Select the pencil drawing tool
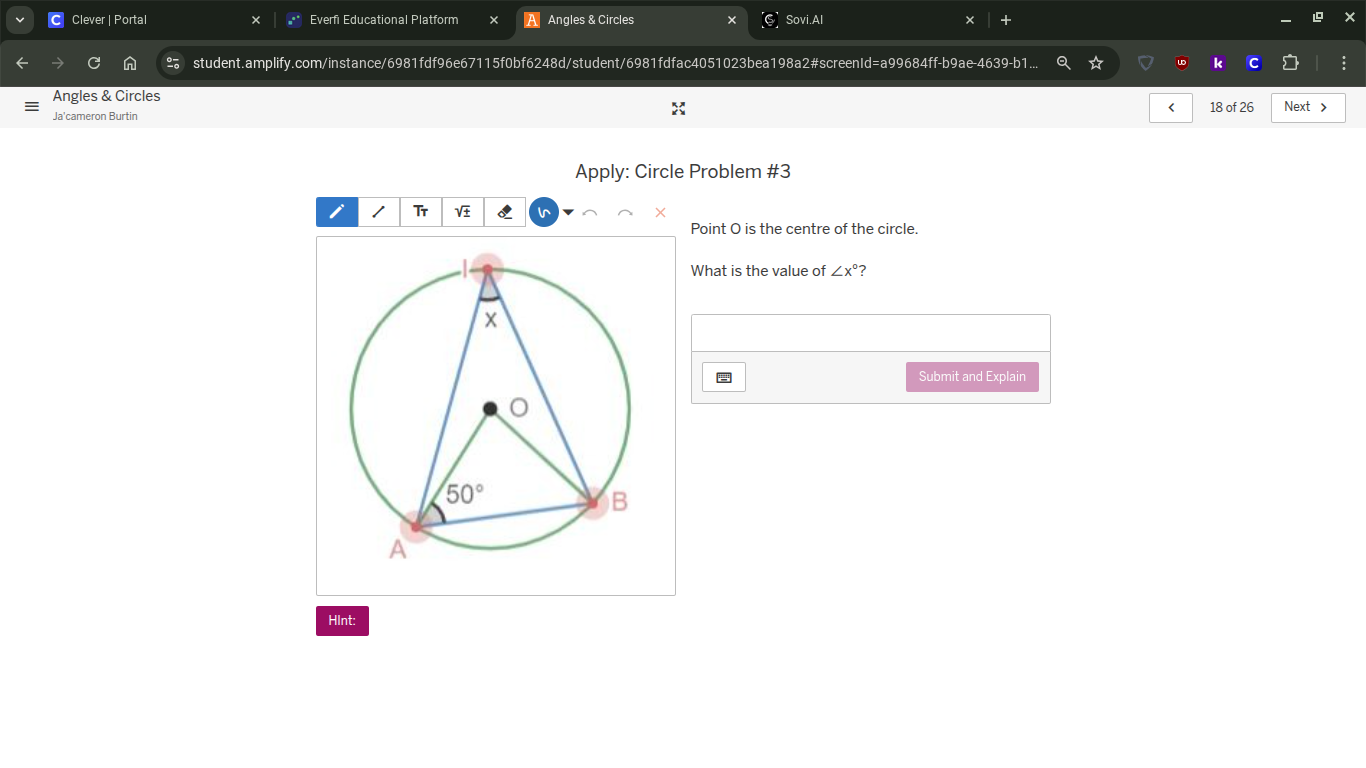This screenshot has height=768, width=1366. [336, 211]
